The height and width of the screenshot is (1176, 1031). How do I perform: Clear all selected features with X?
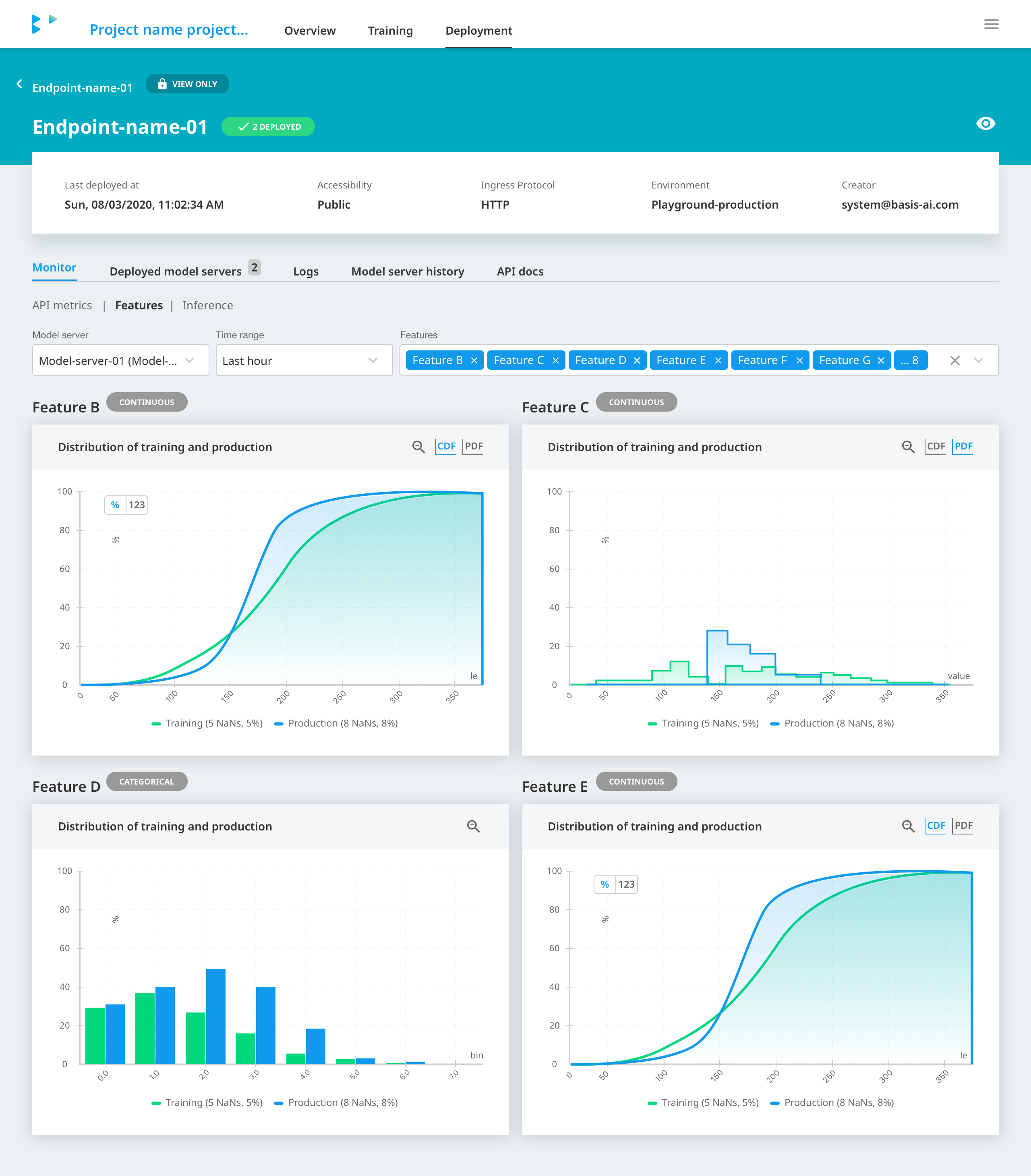(x=954, y=361)
